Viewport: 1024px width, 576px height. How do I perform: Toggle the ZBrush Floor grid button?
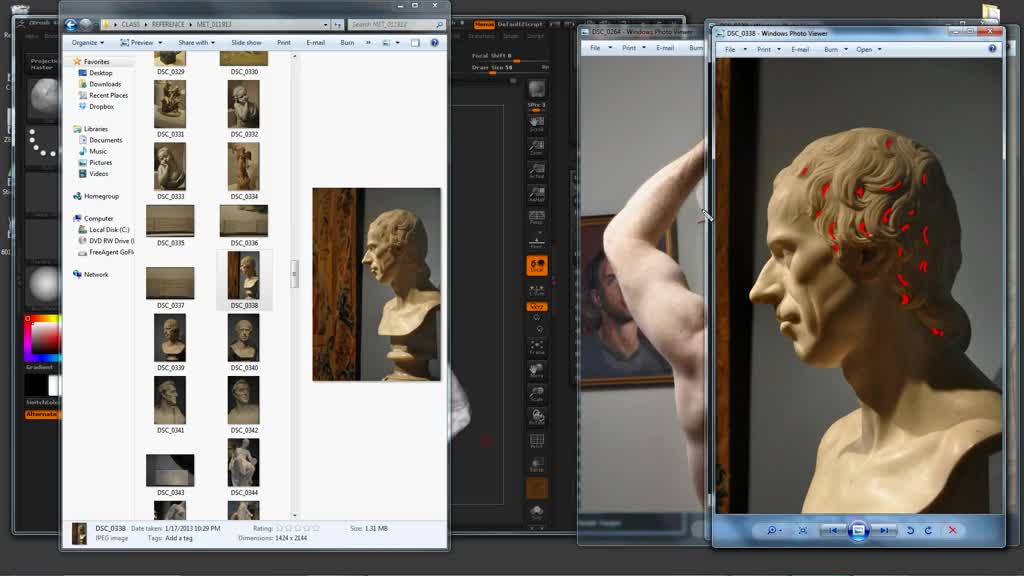click(537, 242)
